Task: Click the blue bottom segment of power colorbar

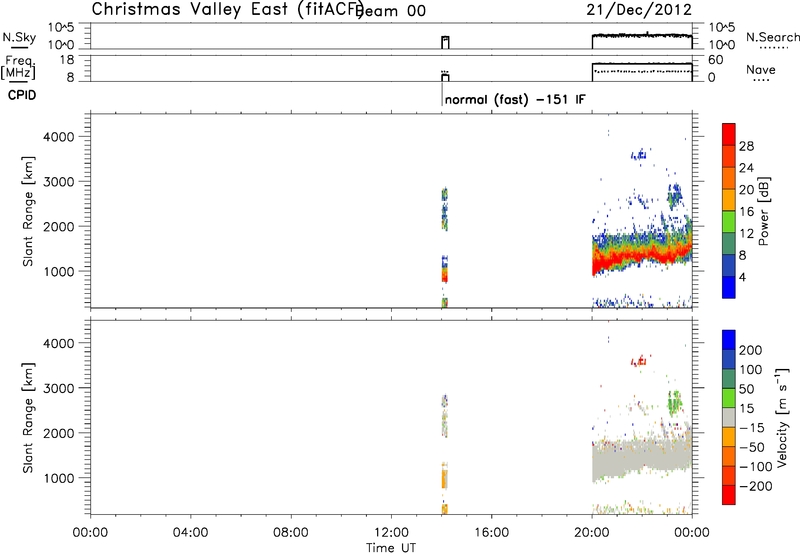Action: point(729,287)
